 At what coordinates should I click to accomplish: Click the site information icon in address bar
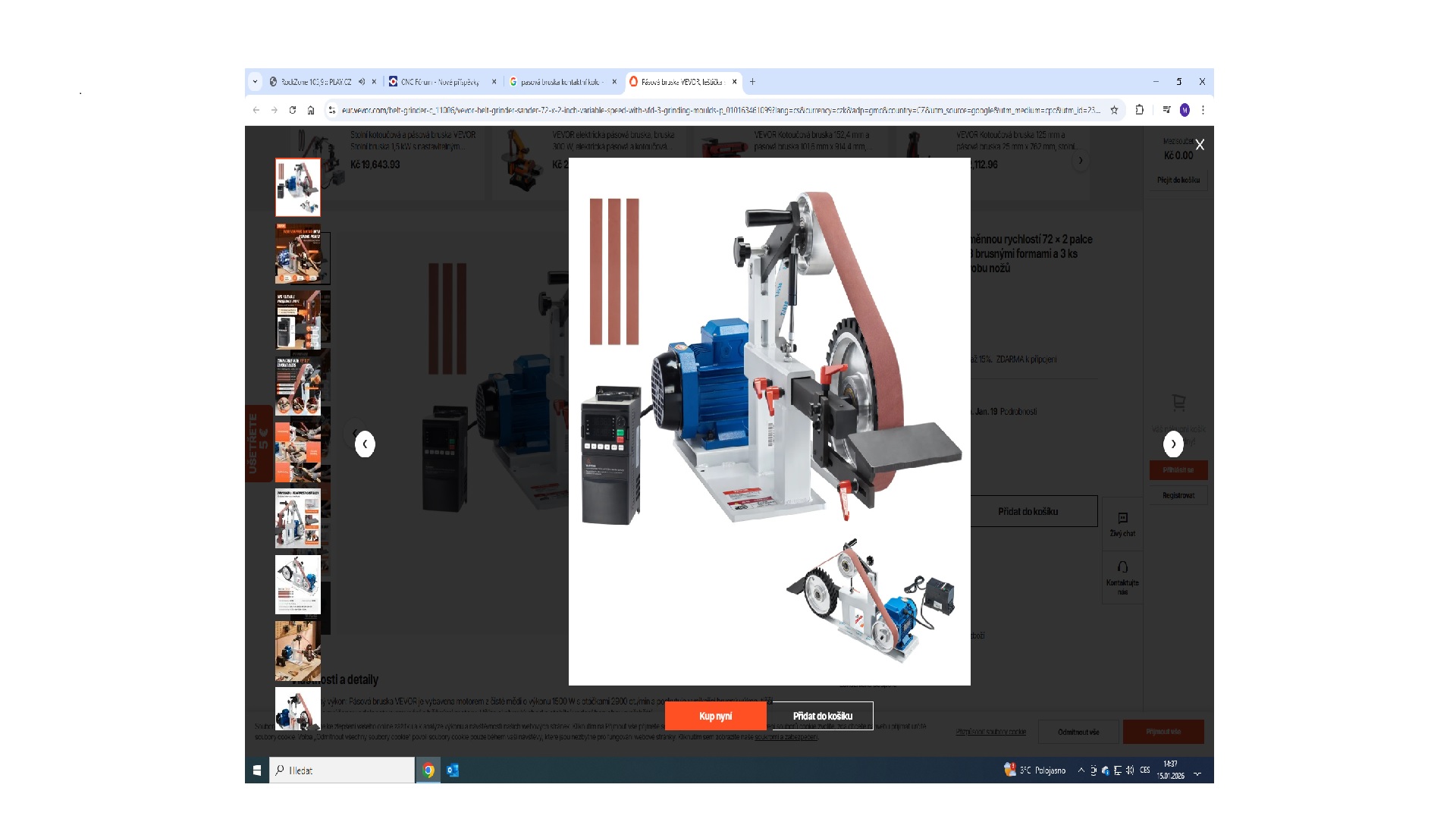(x=331, y=110)
